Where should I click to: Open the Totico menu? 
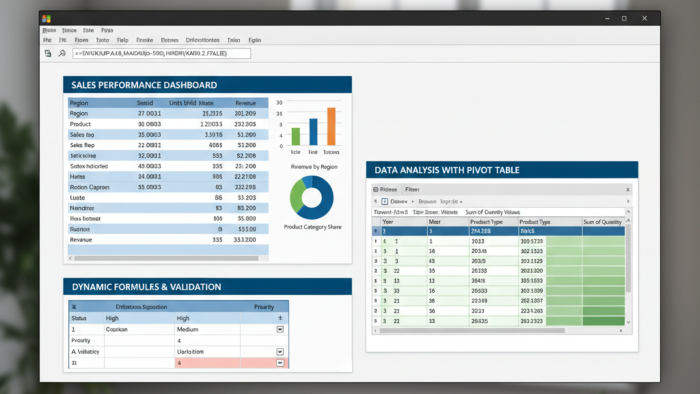(69, 30)
